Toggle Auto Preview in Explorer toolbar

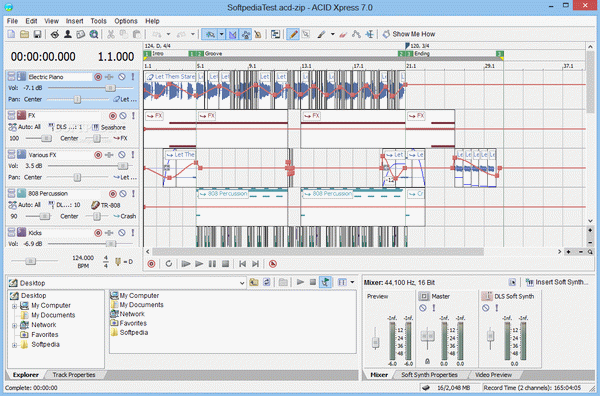(x=326, y=282)
